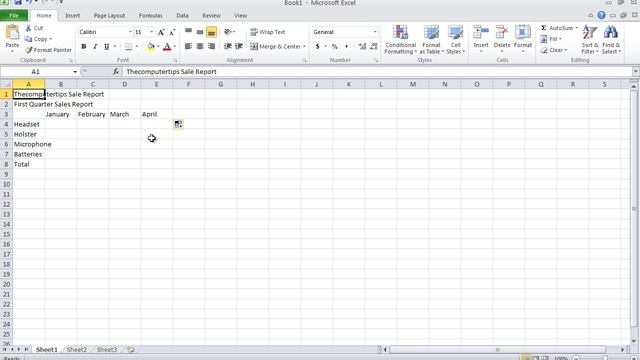Click the Delete cells icon
This screenshot has height=360, width=640.
[x=502, y=32]
